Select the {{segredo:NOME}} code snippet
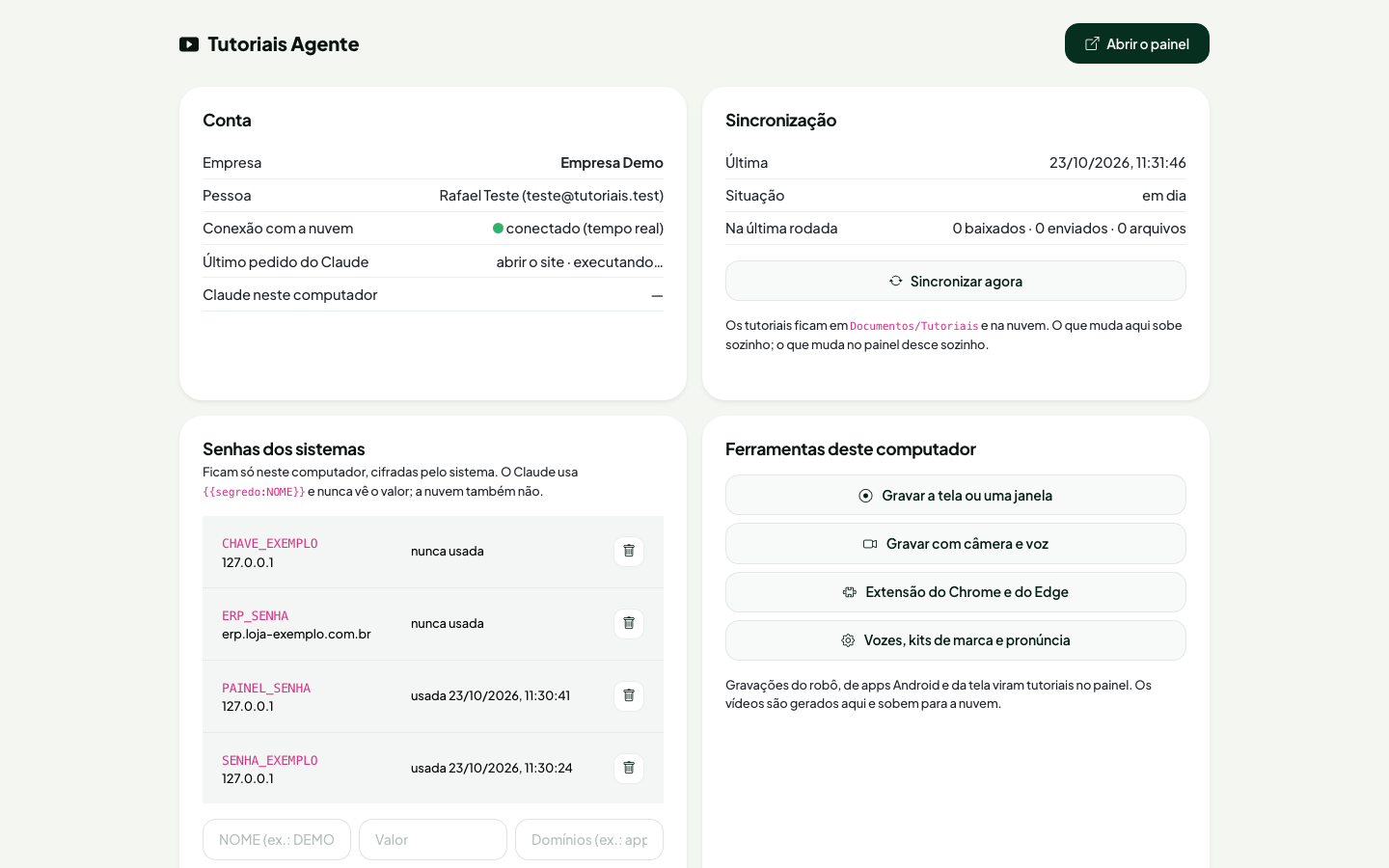 pyautogui.click(x=254, y=492)
